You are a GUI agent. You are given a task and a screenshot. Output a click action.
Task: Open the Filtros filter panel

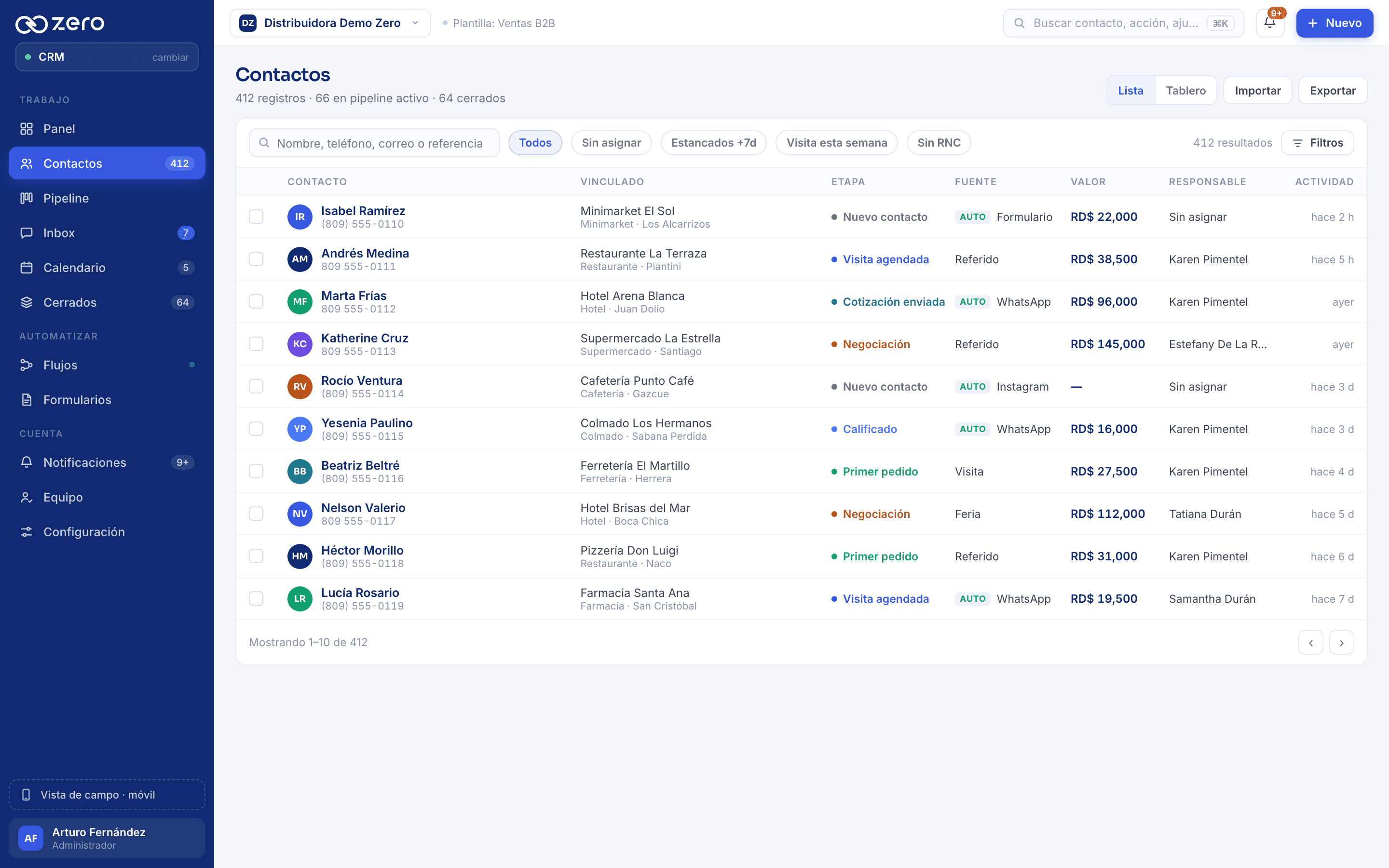click(x=1317, y=142)
